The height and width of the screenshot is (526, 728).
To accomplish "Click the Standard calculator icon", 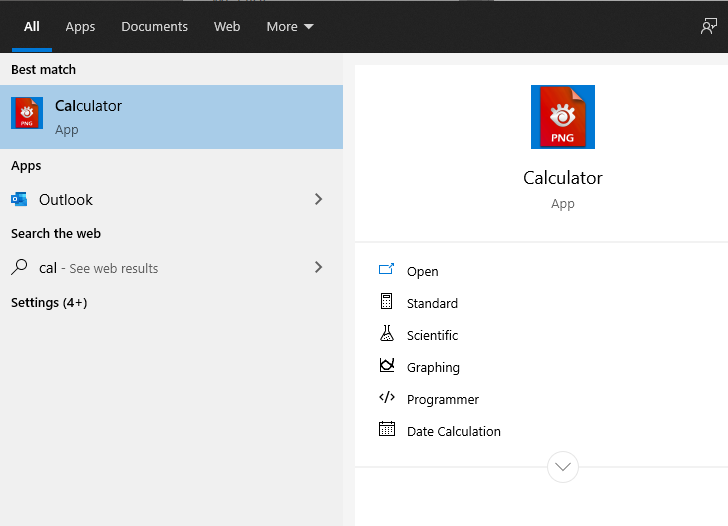I will [x=387, y=302].
